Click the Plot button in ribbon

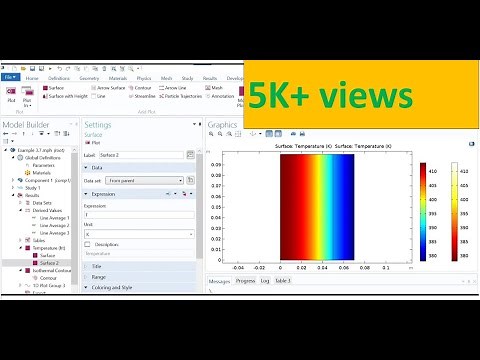[x=11, y=94]
